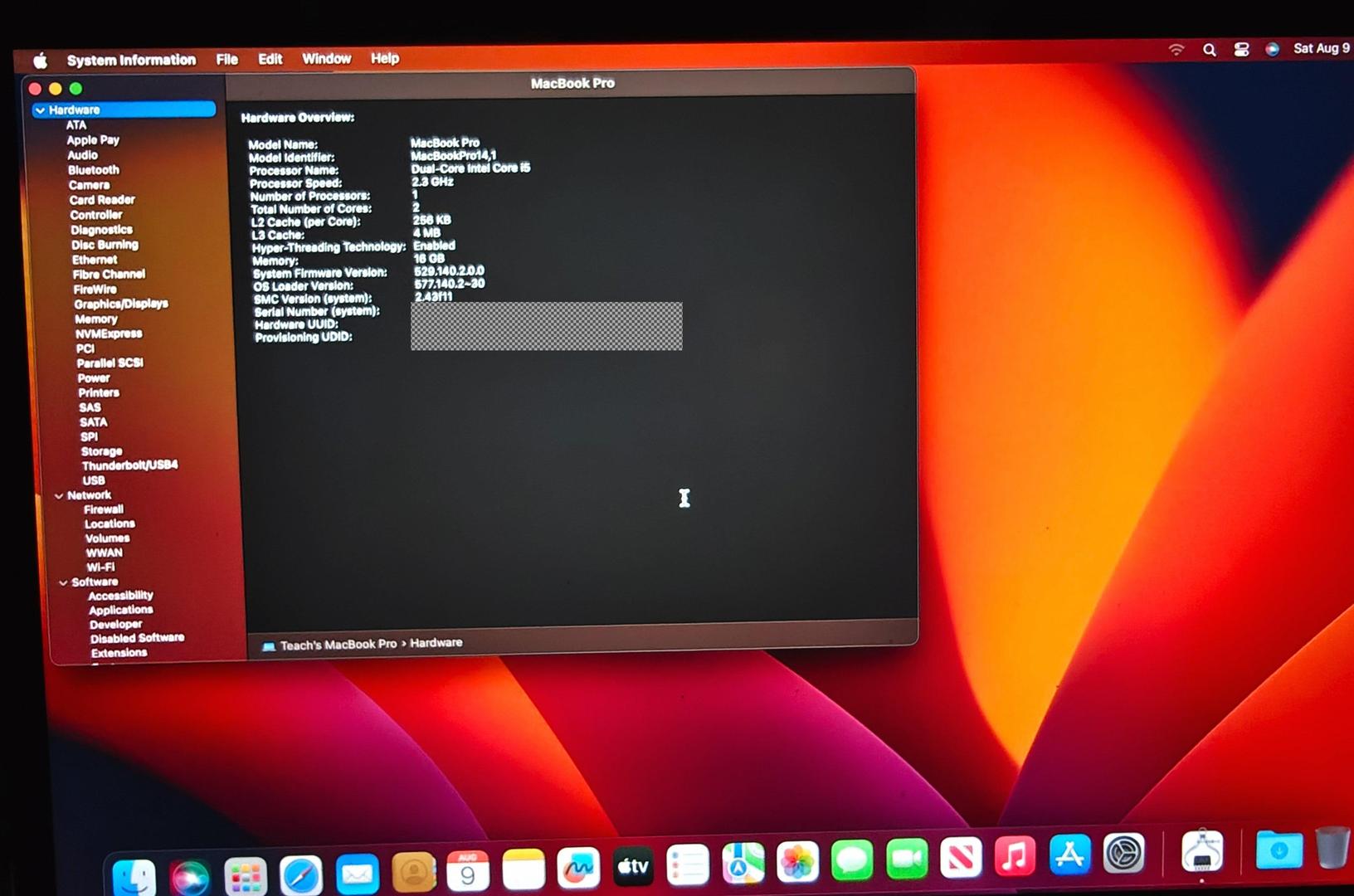Select Storage in the sidebar

coord(101,451)
